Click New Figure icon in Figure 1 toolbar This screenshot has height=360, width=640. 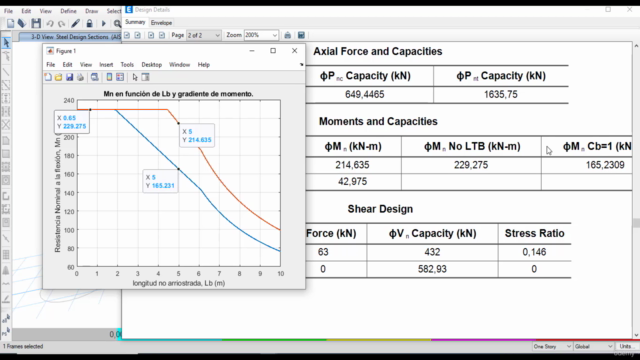point(48,77)
